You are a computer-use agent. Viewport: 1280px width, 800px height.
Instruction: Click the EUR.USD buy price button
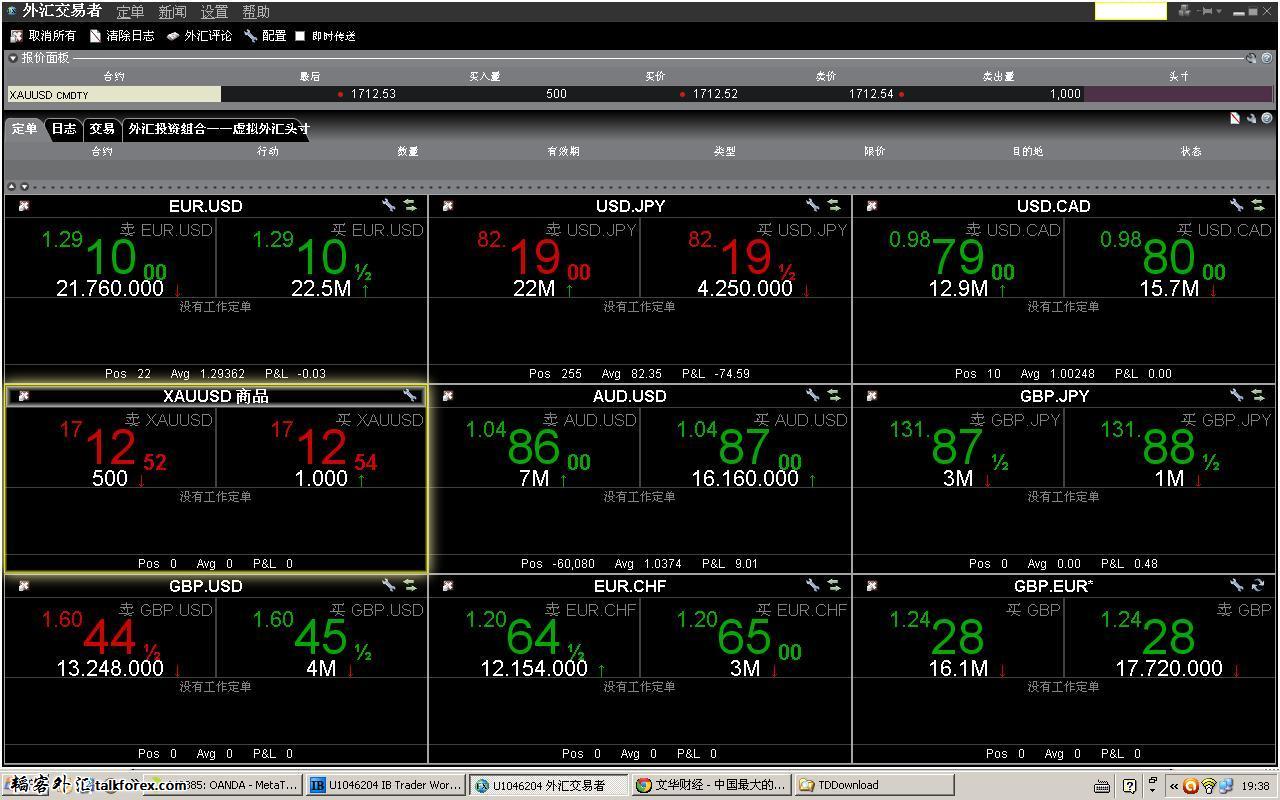(x=322, y=258)
